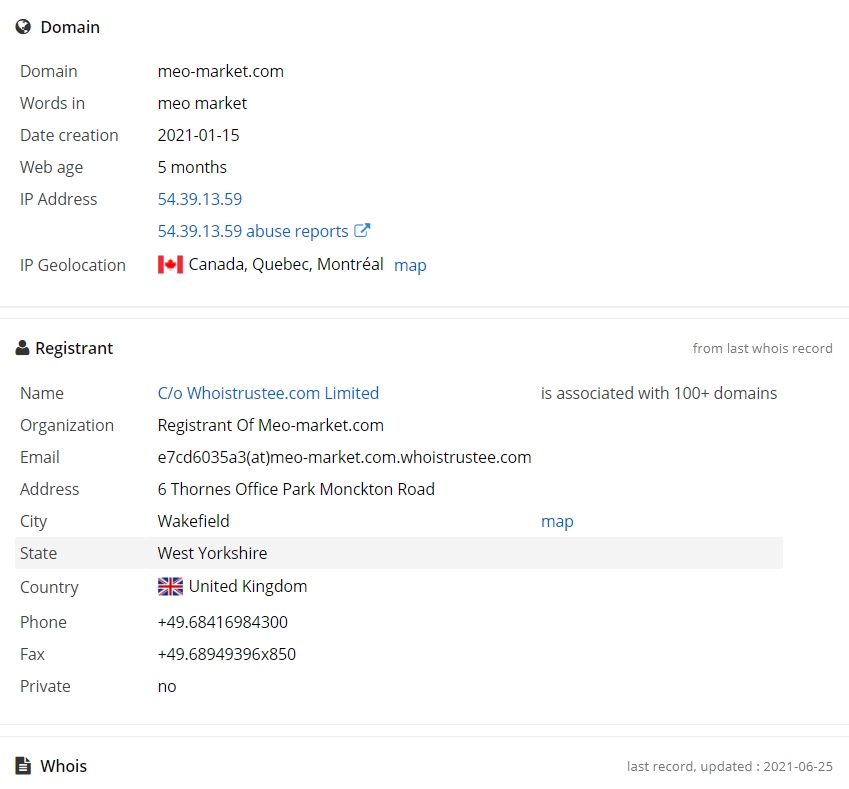Click the 'State' label in highlighted row
This screenshot has width=849, height=789.
click(38, 553)
